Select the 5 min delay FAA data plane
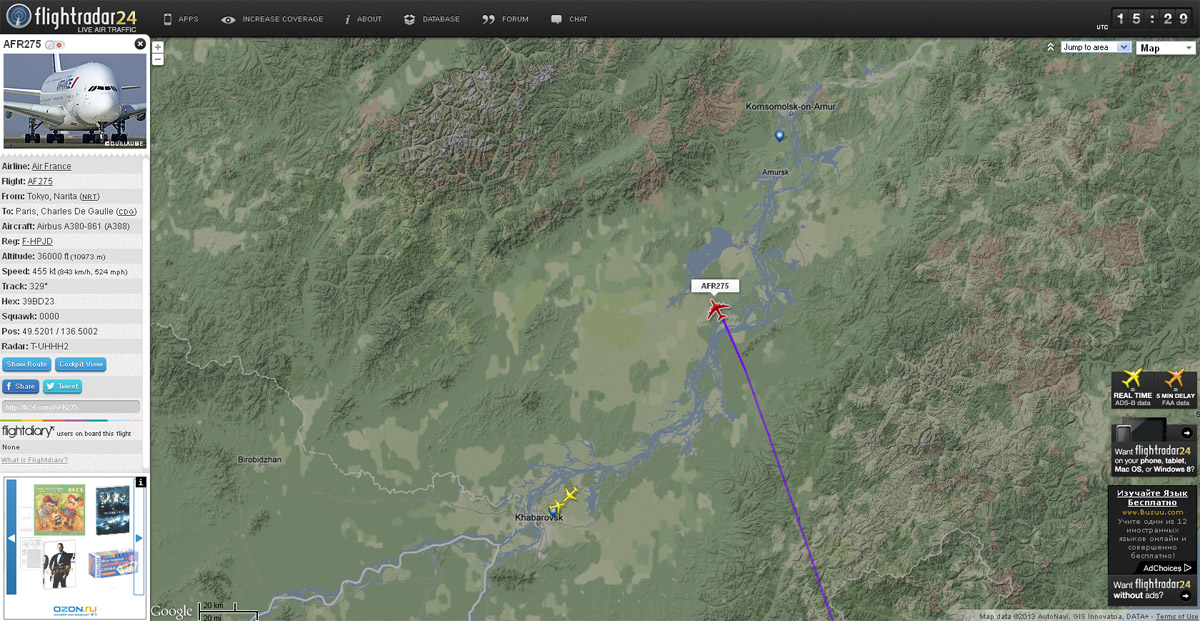Screen dimensions: 1200x621 (1175, 388)
